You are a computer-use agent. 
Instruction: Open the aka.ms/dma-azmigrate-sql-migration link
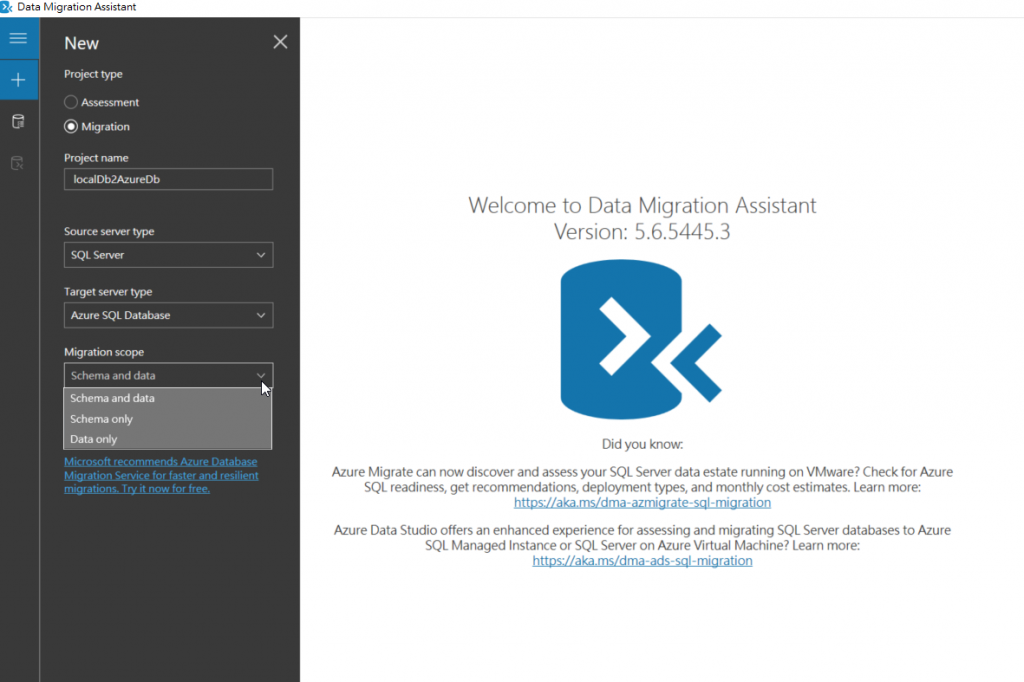pyautogui.click(x=642, y=502)
